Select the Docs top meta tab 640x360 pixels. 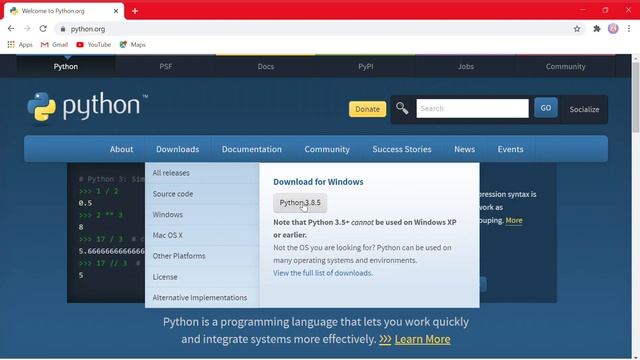(266, 66)
